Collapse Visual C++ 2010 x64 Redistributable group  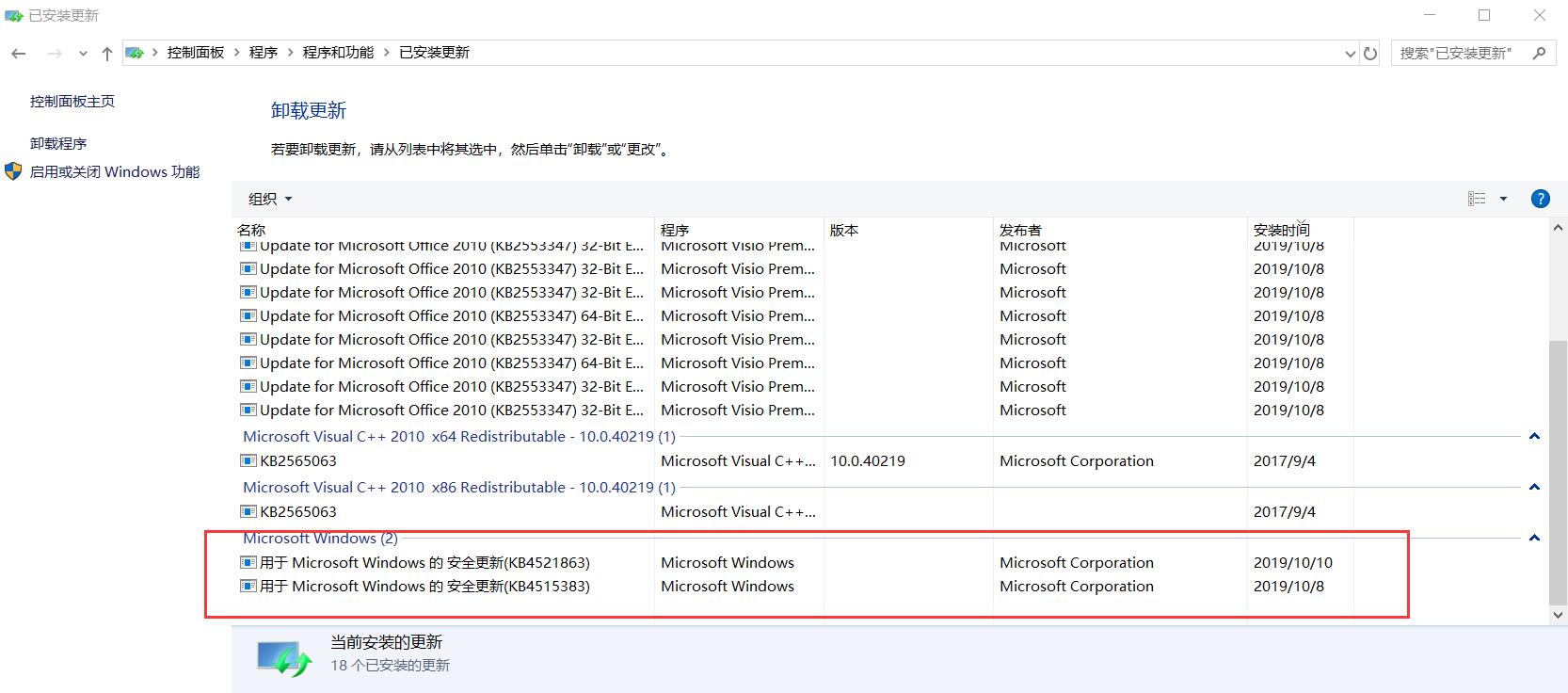coord(1534,437)
